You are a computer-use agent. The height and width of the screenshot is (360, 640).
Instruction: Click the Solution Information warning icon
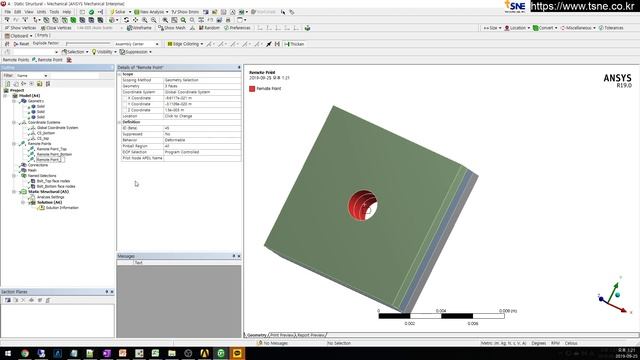41,207
